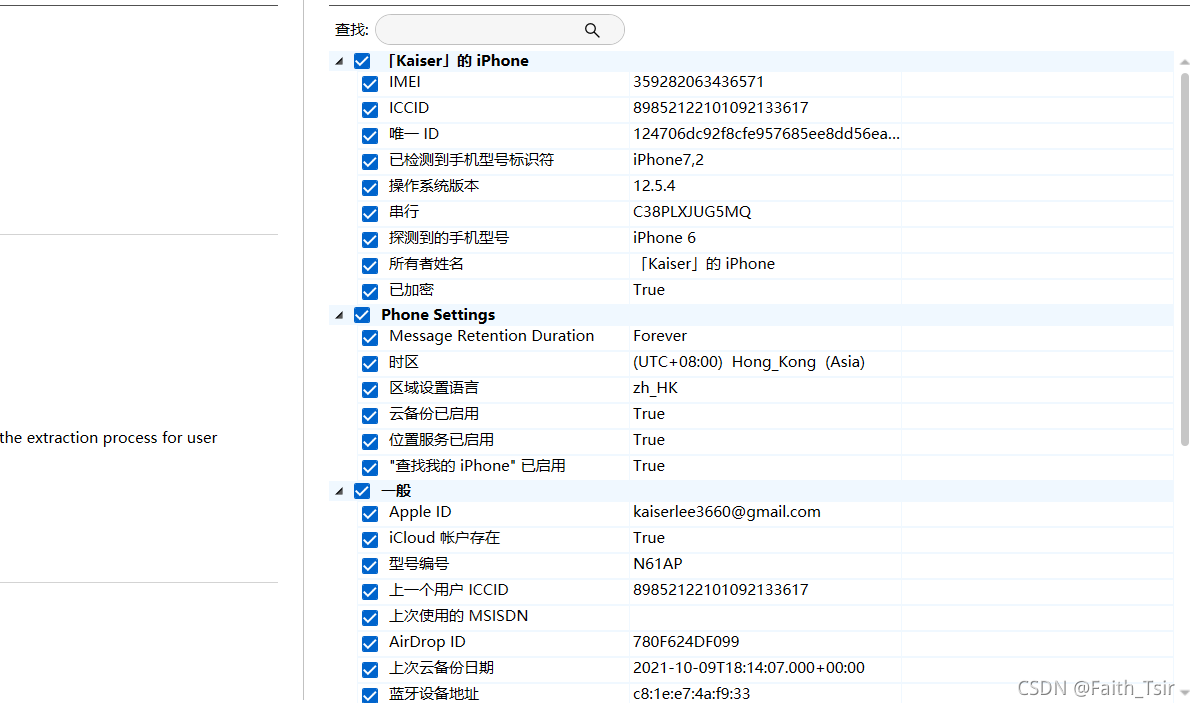
Task: Click the vertical scrollbar thumb
Action: pyautogui.click(x=1185, y=259)
